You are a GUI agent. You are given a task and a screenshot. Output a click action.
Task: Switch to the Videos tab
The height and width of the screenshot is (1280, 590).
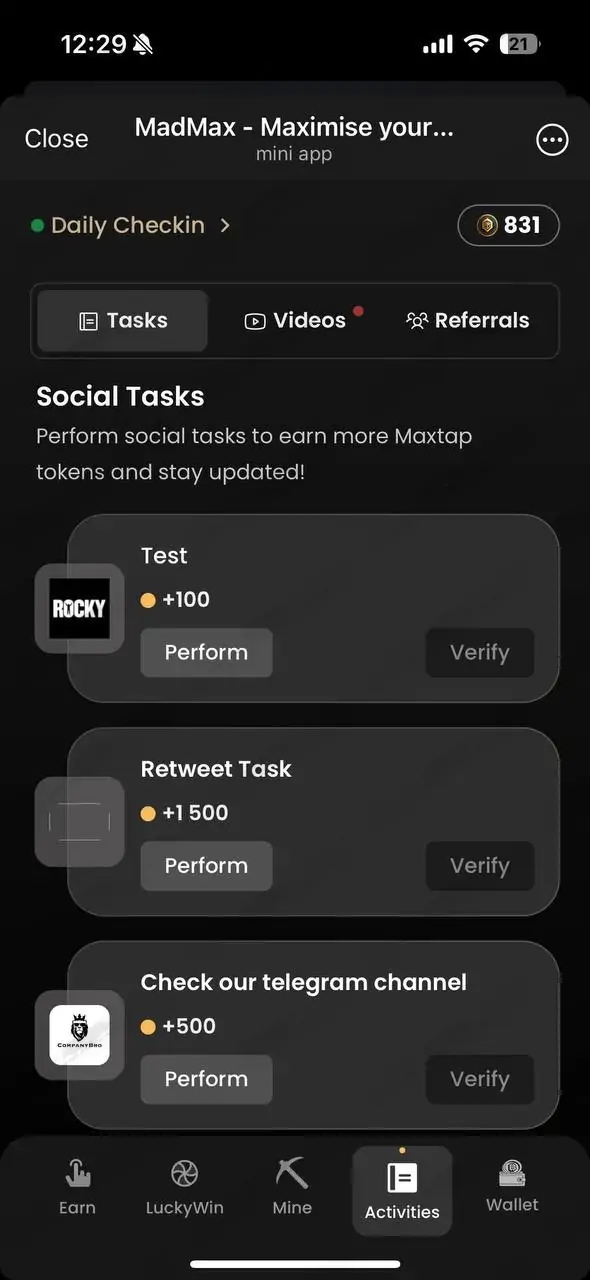(x=295, y=321)
